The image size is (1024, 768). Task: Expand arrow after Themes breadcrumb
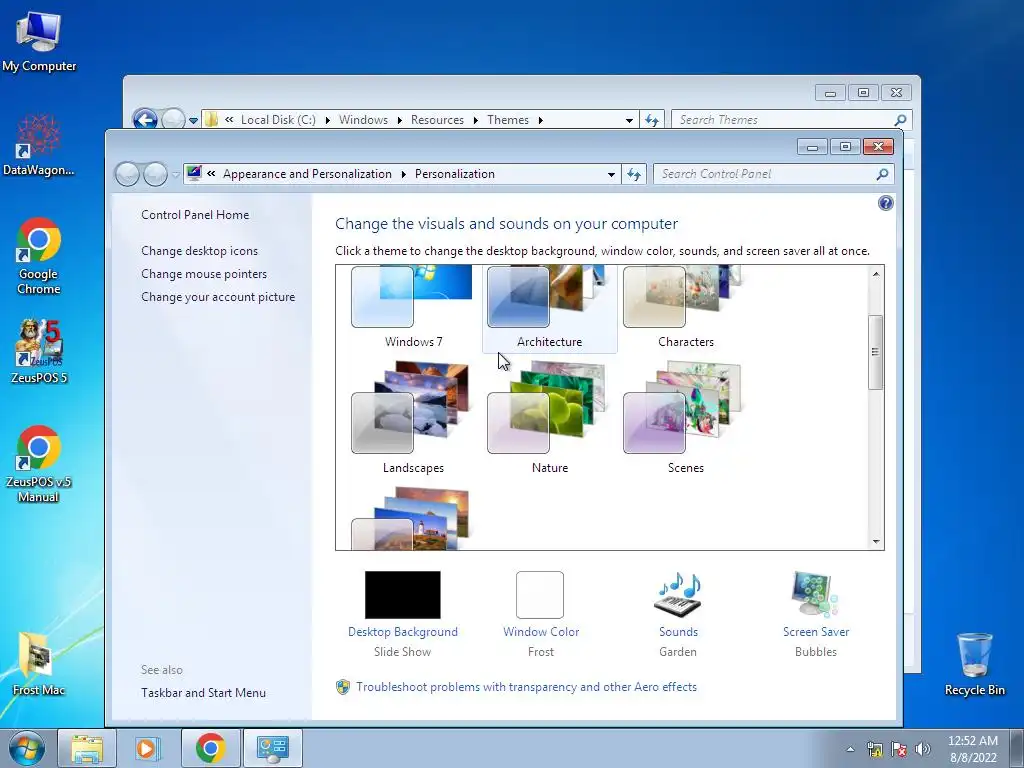pyautogui.click(x=541, y=120)
